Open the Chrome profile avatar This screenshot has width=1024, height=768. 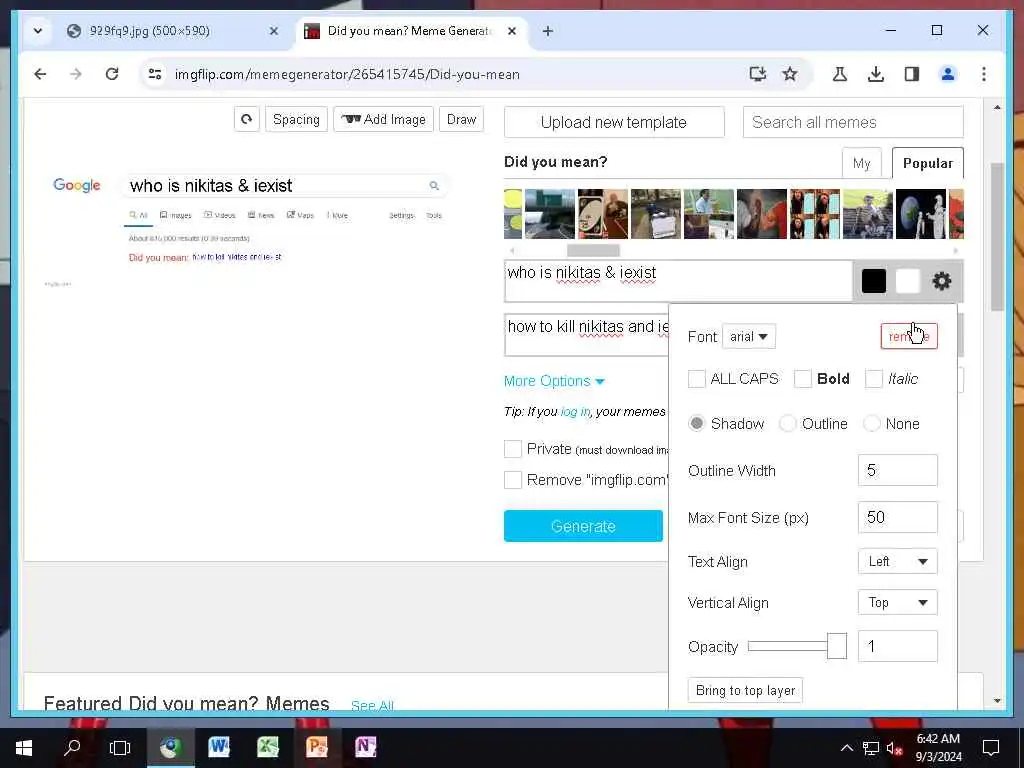pyautogui.click(x=948, y=74)
